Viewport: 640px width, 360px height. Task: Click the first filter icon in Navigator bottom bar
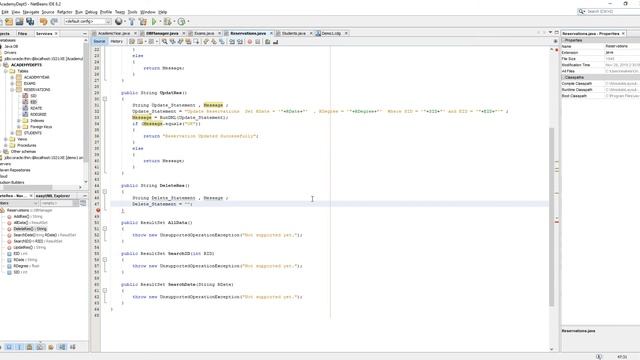point(9,347)
